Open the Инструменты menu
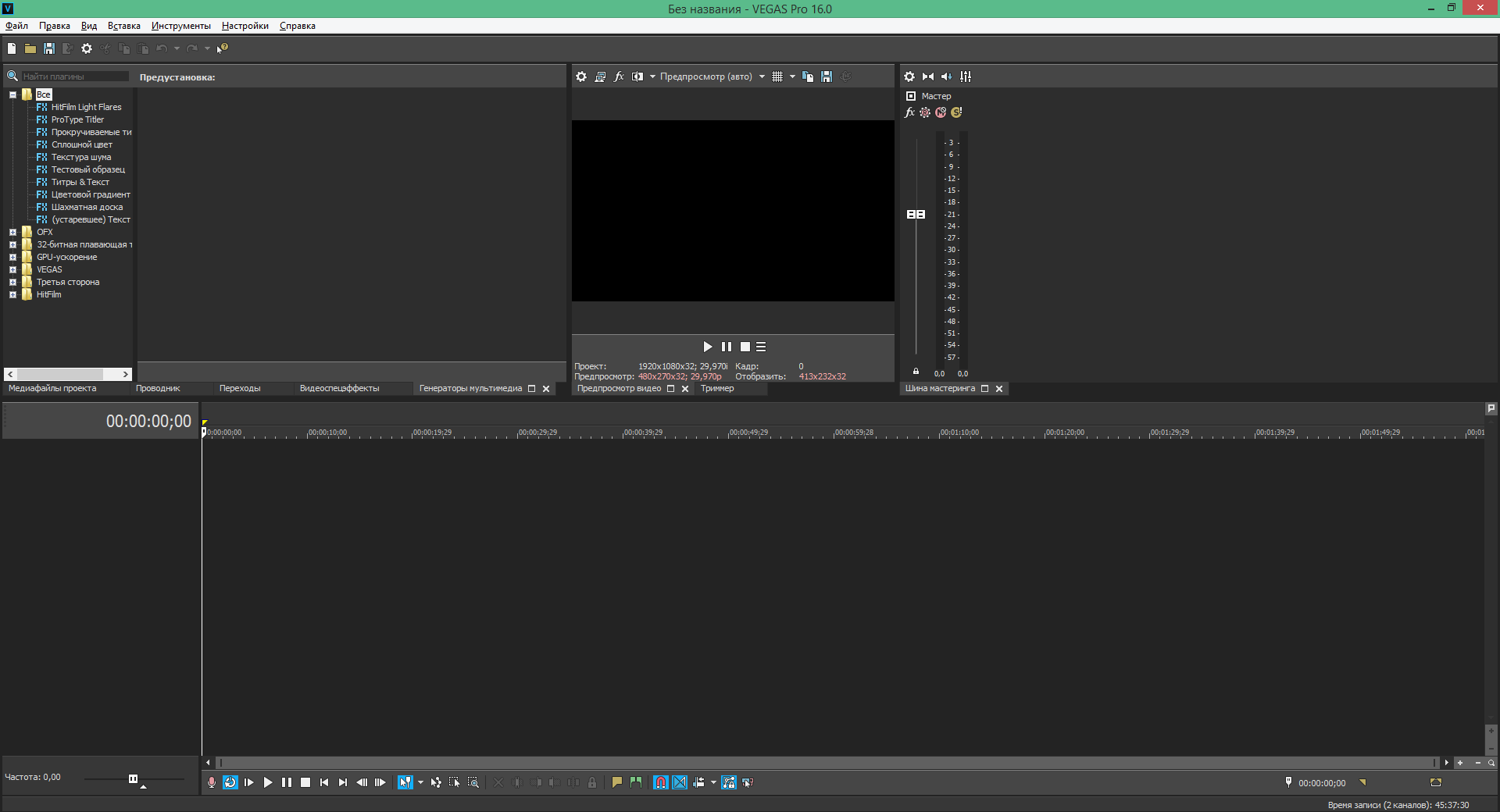This screenshot has height=812, width=1500. [180, 25]
